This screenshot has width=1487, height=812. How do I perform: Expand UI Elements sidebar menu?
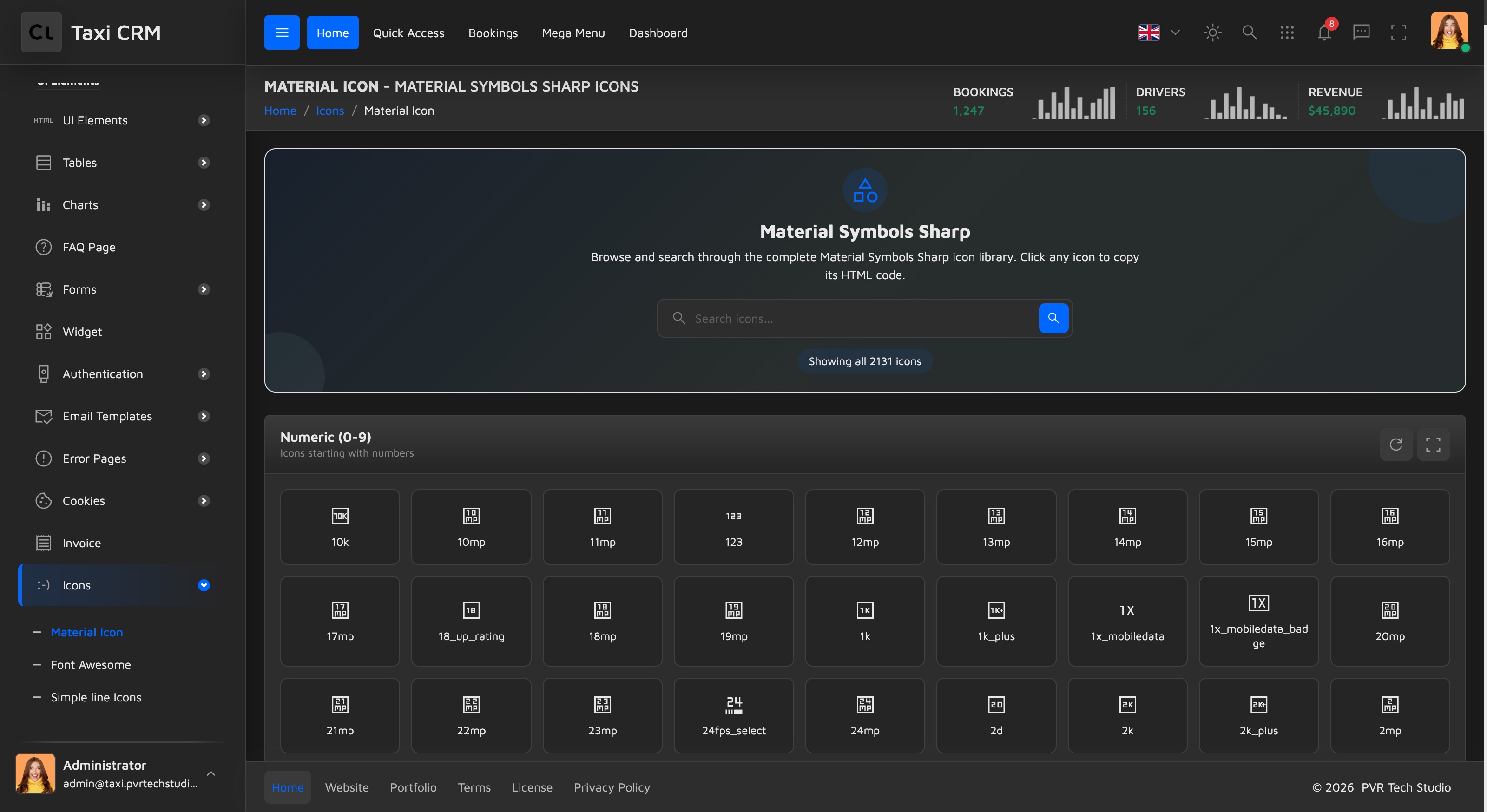click(121, 120)
